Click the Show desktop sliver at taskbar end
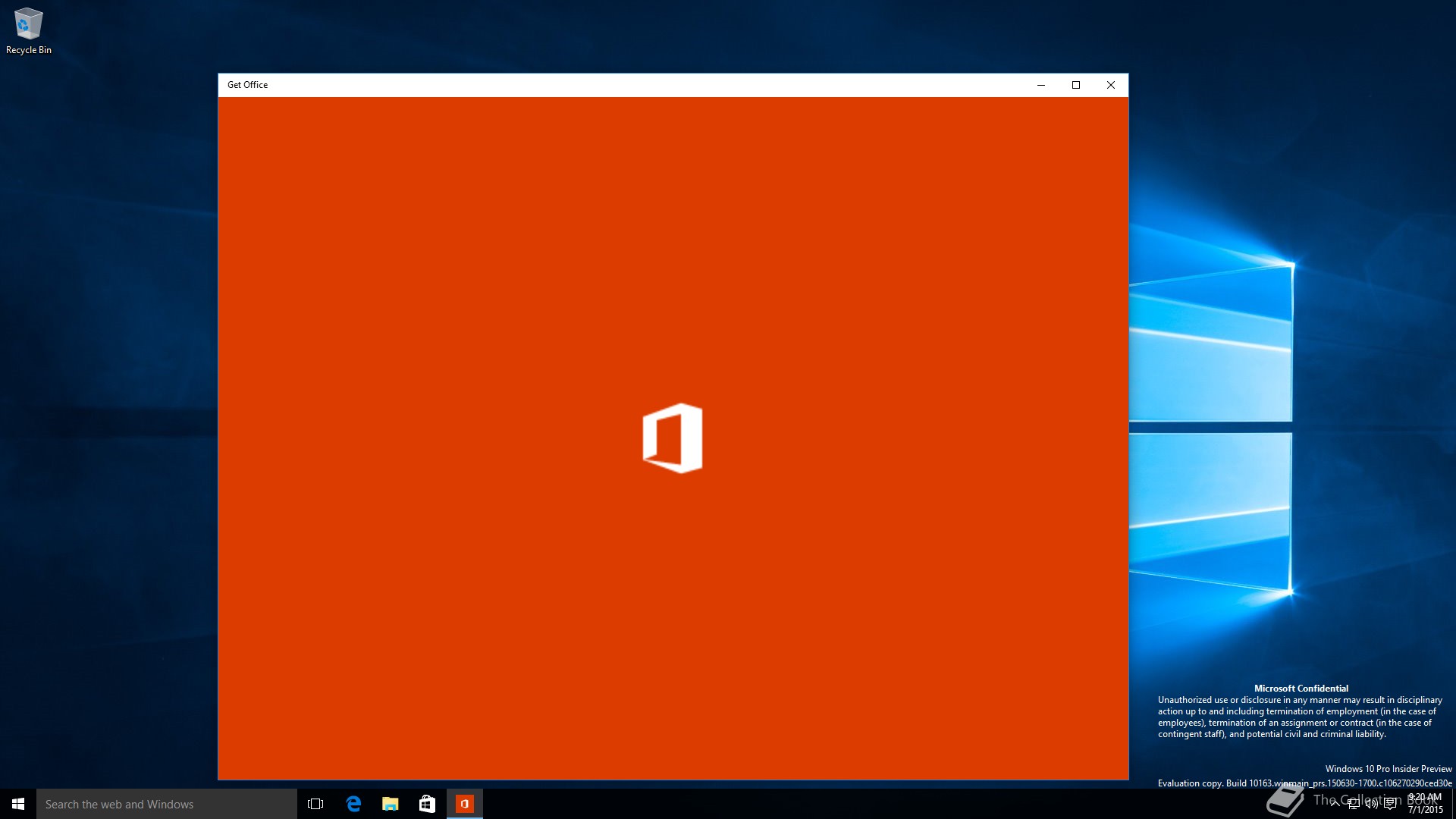The height and width of the screenshot is (819, 1456). click(1453, 804)
